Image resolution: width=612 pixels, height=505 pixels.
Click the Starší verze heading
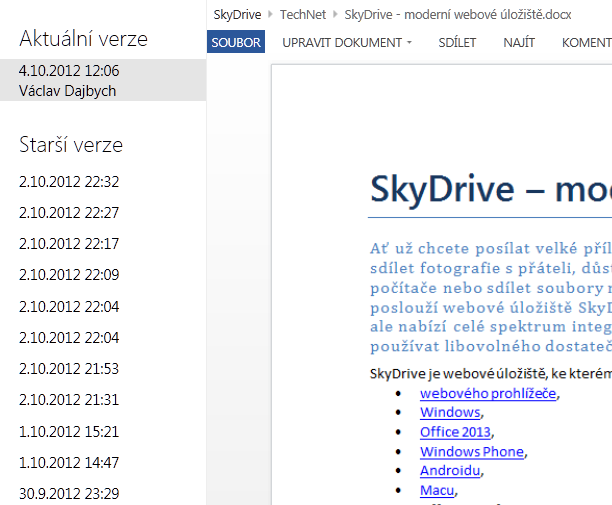[x=71, y=145]
